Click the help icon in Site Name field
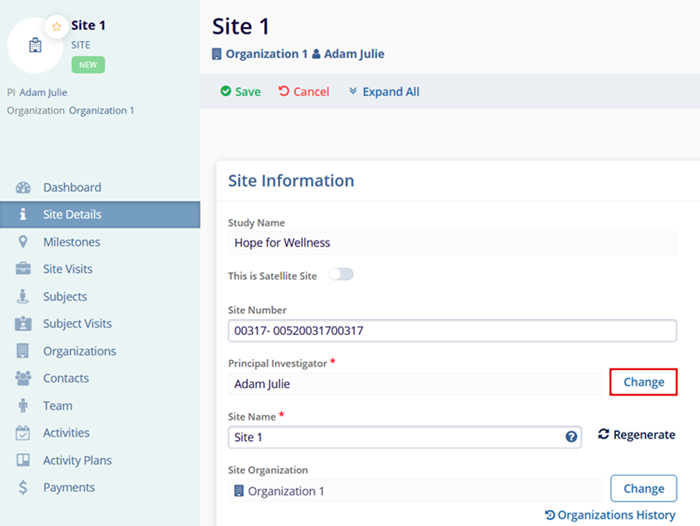The image size is (700, 526). (x=571, y=437)
